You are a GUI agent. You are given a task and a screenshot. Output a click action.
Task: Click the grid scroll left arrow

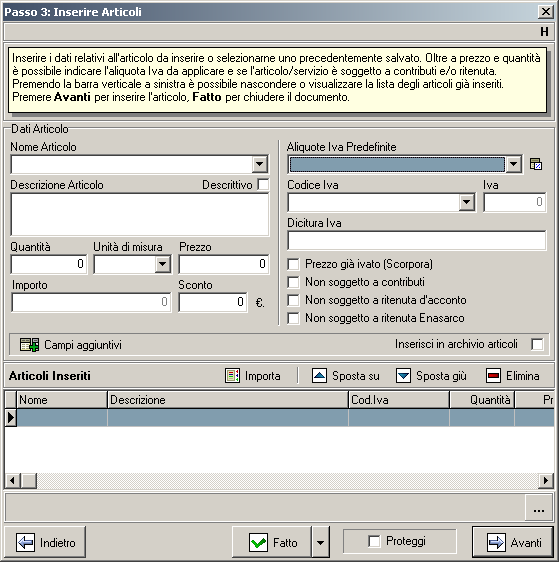pyautogui.click(x=13, y=480)
